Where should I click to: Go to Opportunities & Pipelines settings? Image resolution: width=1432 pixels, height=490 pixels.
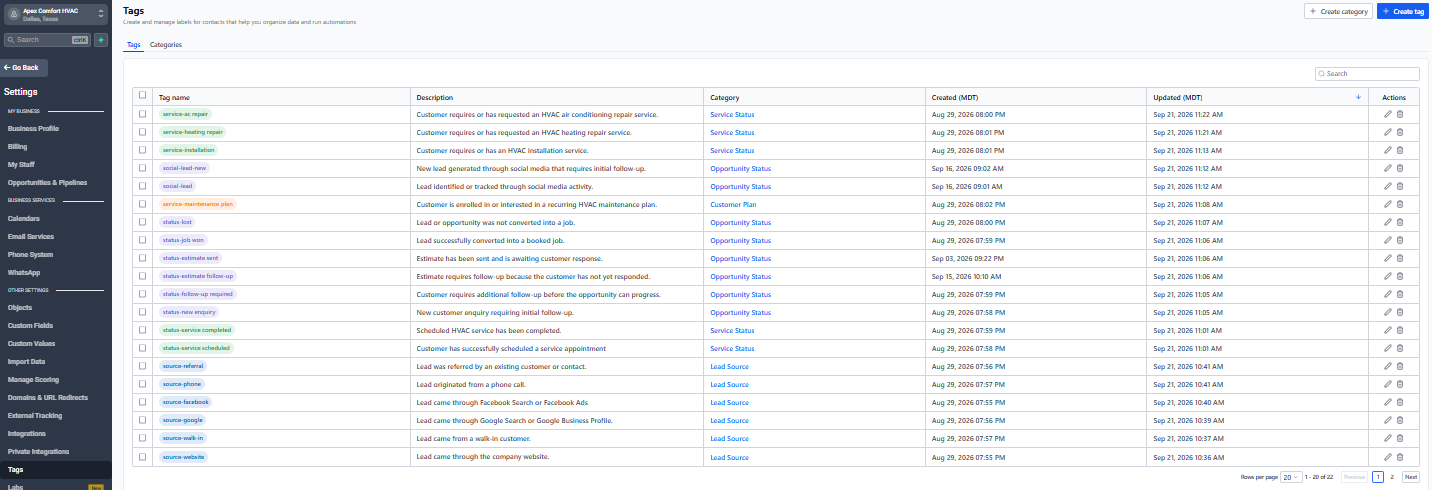click(x=48, y=183)
